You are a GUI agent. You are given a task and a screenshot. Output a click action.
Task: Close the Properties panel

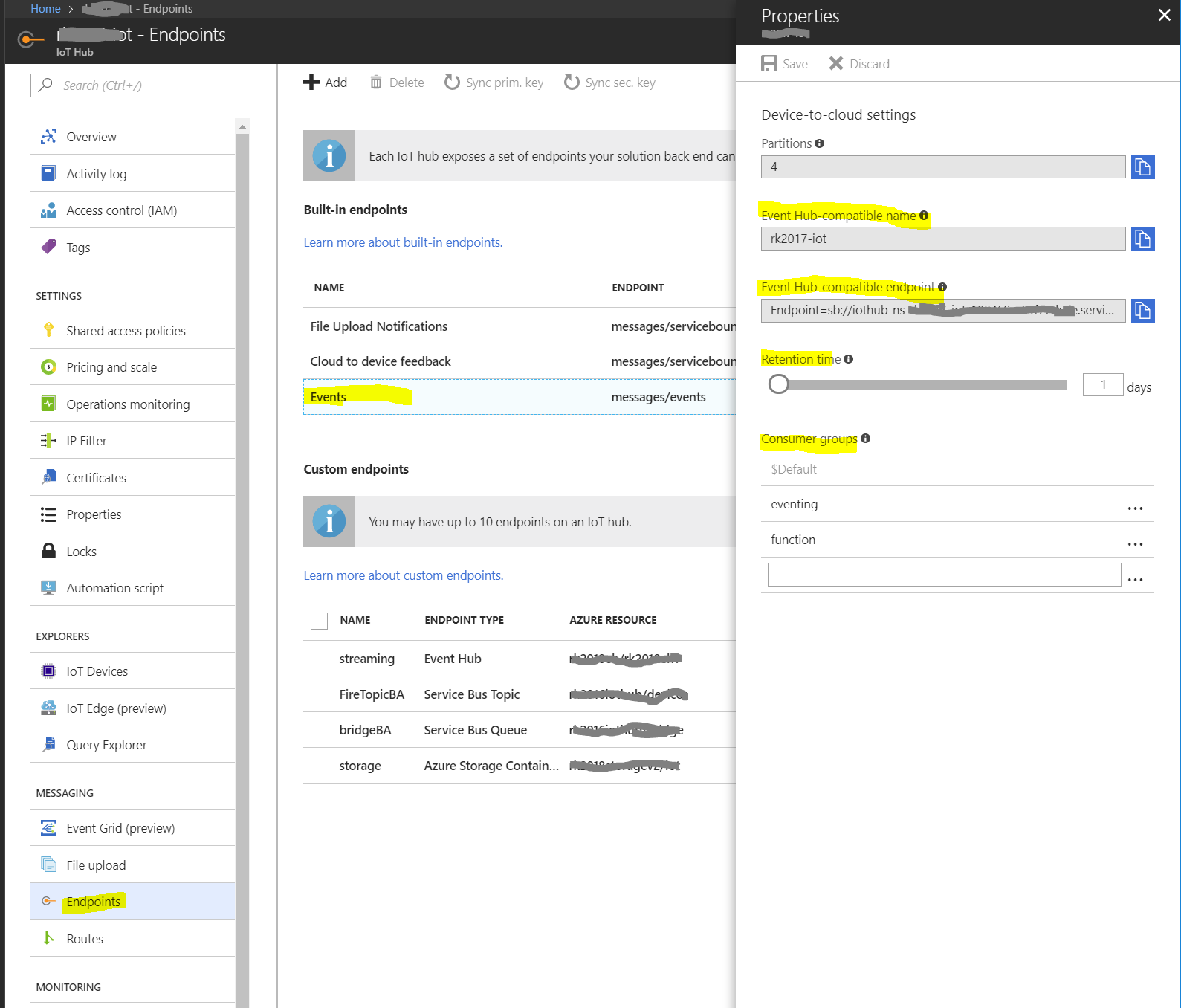click(1164, 15)
